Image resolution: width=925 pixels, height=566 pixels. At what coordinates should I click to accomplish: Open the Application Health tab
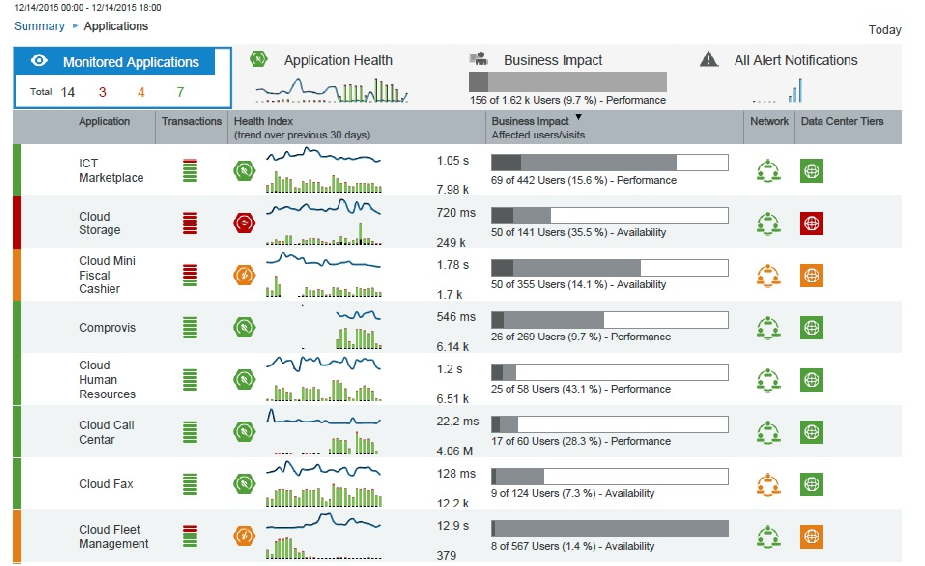click(338, 60)
